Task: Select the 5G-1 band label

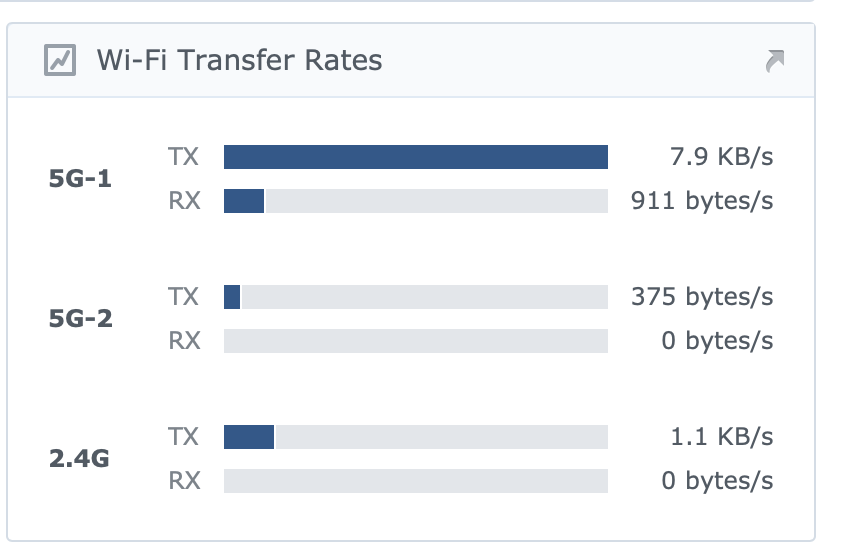Action: tap(81, 180)
